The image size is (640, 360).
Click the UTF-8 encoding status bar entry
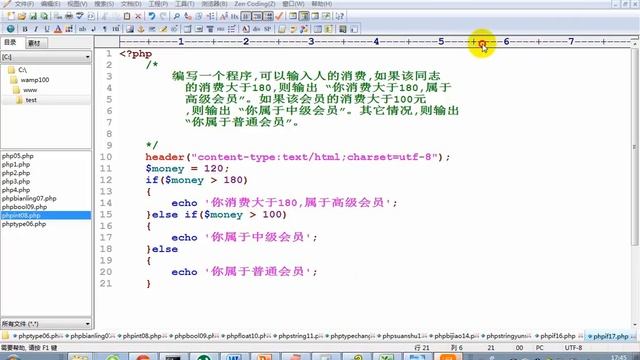pyautogui.click(x=573, y=348)
